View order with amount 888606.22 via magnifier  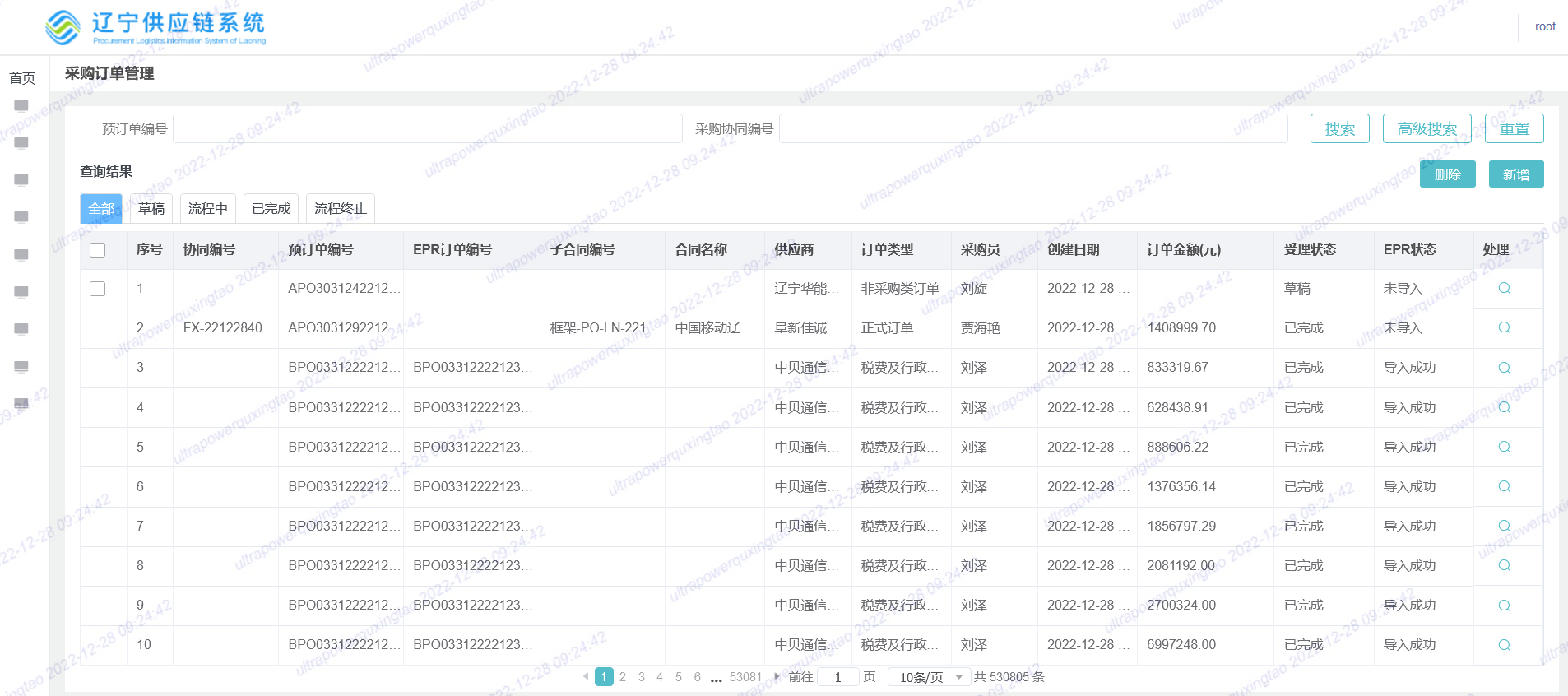pyautogui.click(x=1504, y=447)
